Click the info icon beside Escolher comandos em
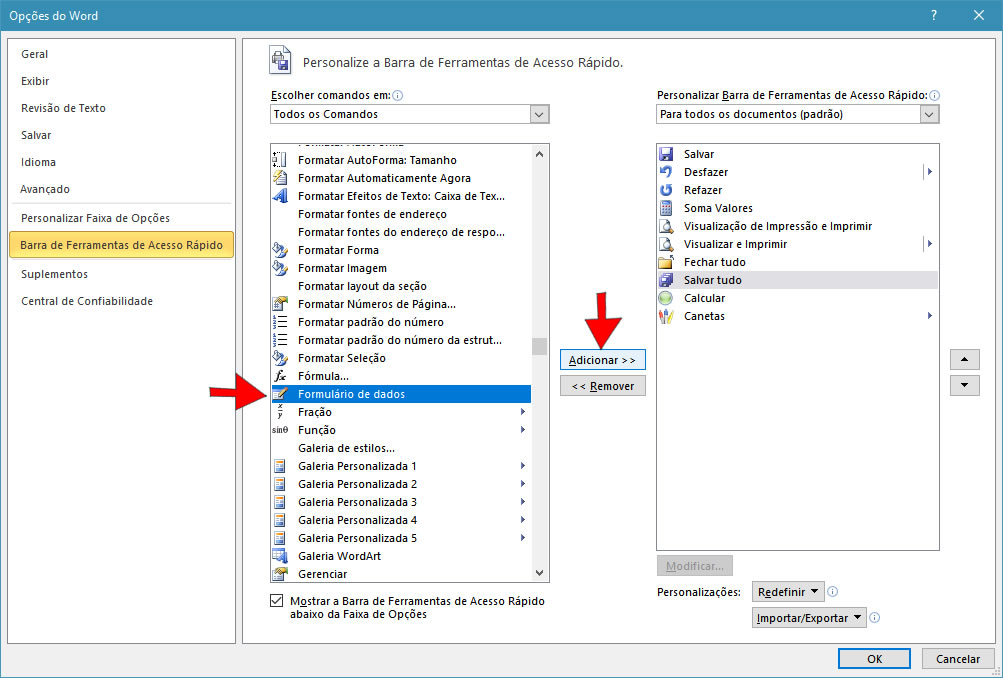The height and width of the screenshot is (678, 1003). tap(398, 95)
